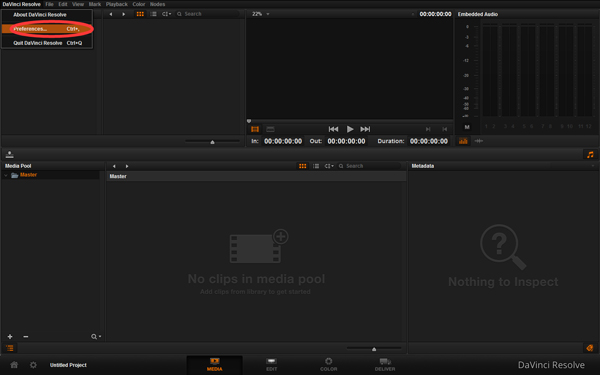Open the Metadata panel options dropdown

pyautogui.click(x=593, y=166)
